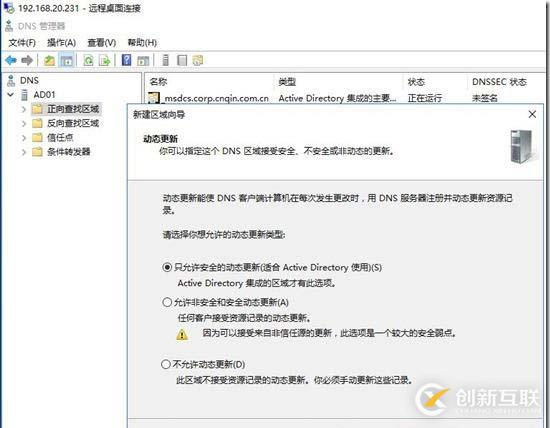Click the 正在运行 status cell
The height and width of the screenshot is (428, 550).
pos(424,98)
